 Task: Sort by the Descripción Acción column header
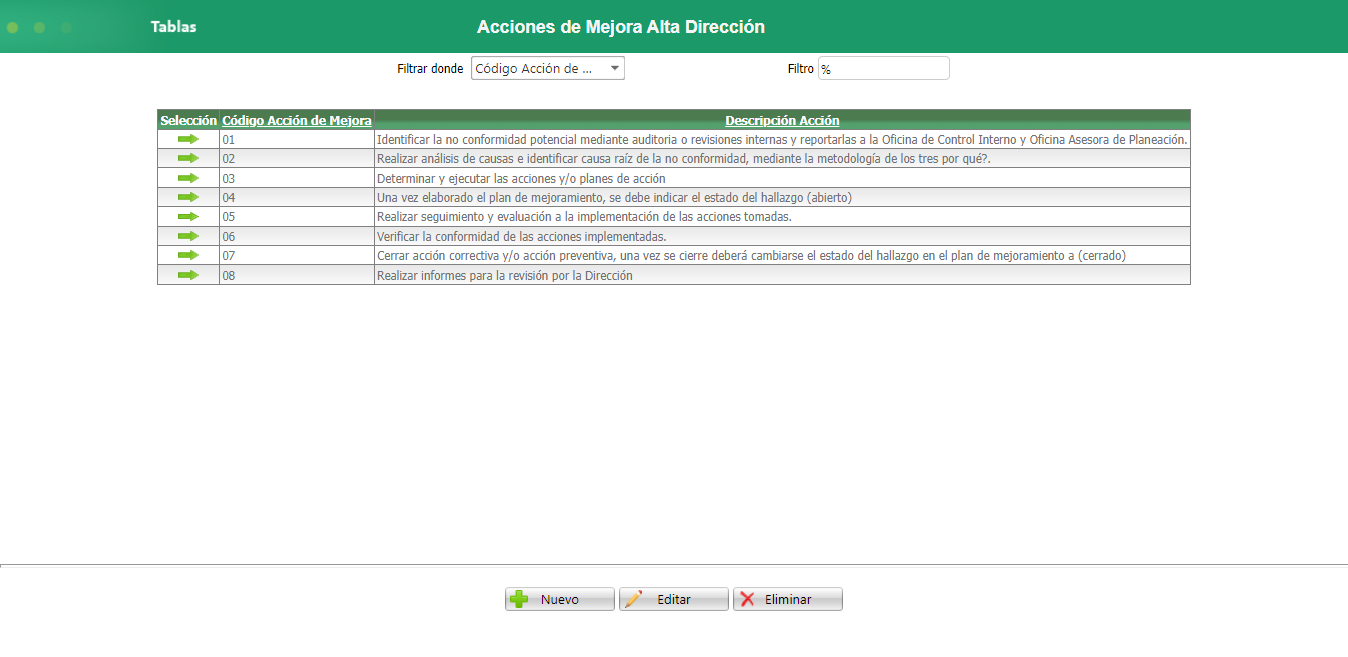click(781, 120)
